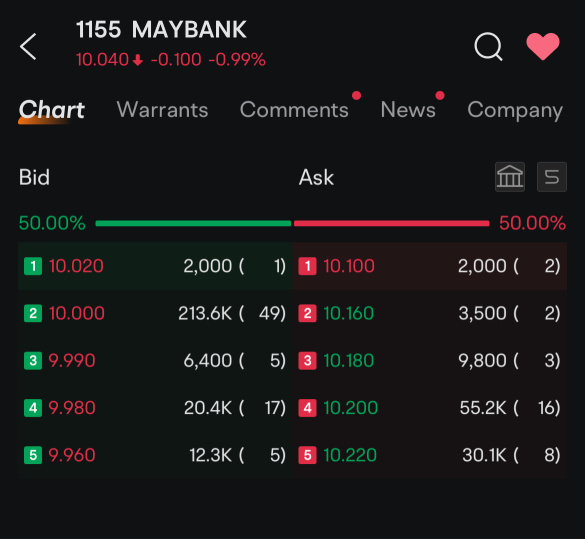
Task: Change depth with the 5 levels icon
Action: (x=552, y=177)
